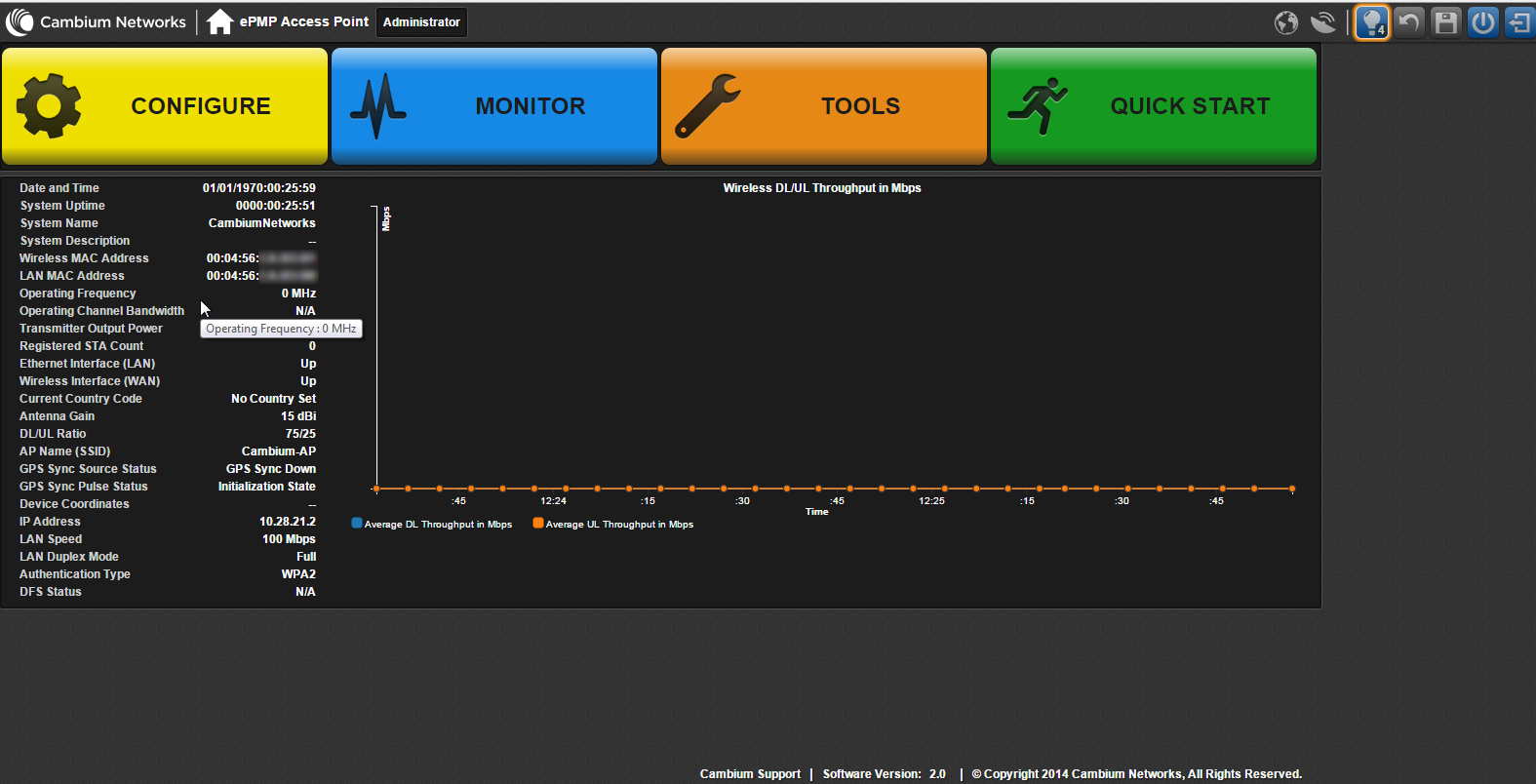Click the logout arrow icon
This screenshot has width=1536, height=784.
(x=1520, y=22)
